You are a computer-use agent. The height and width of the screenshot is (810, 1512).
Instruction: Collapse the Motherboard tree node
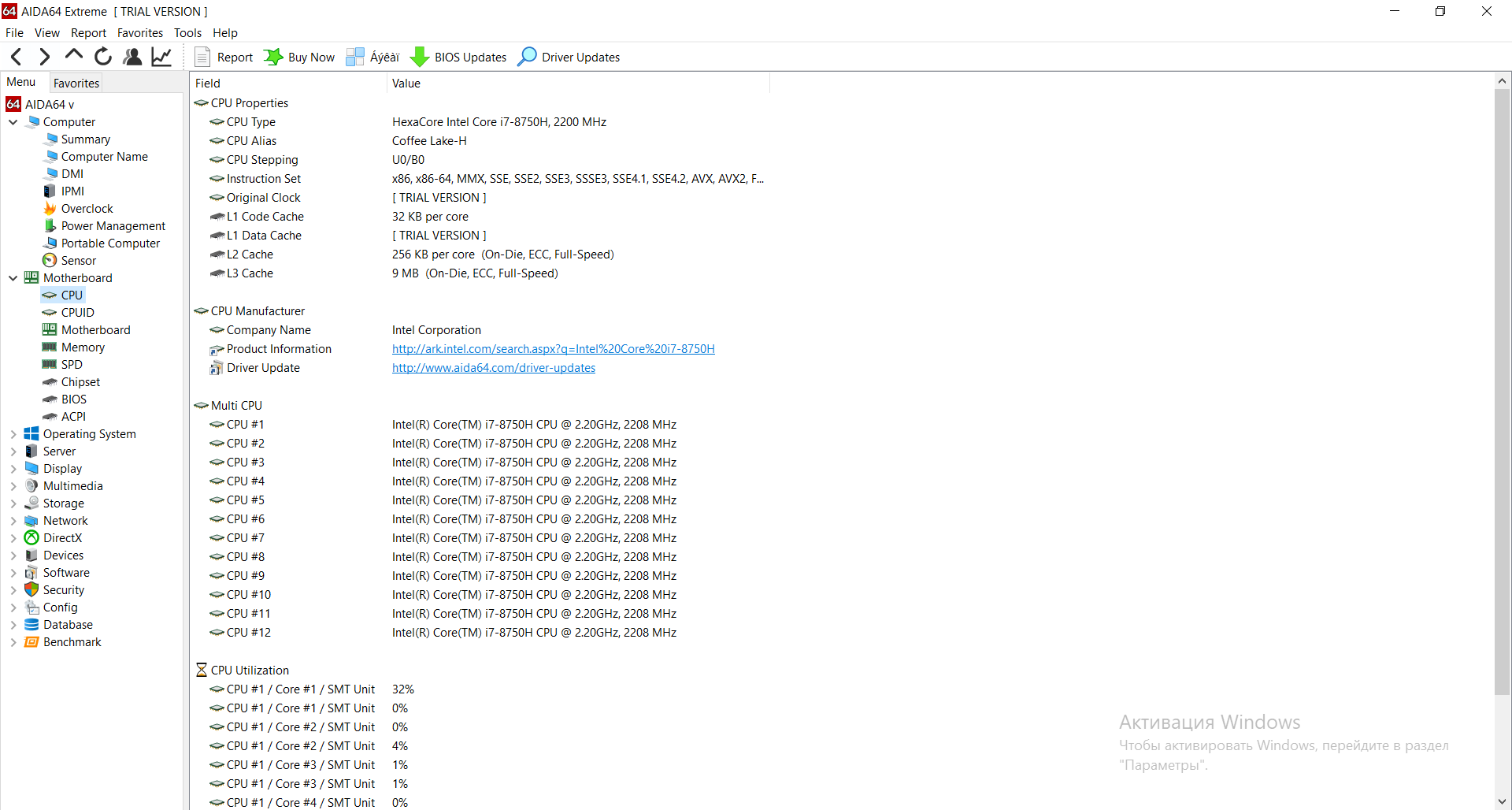pyautogui.click(x=13, y=278)
